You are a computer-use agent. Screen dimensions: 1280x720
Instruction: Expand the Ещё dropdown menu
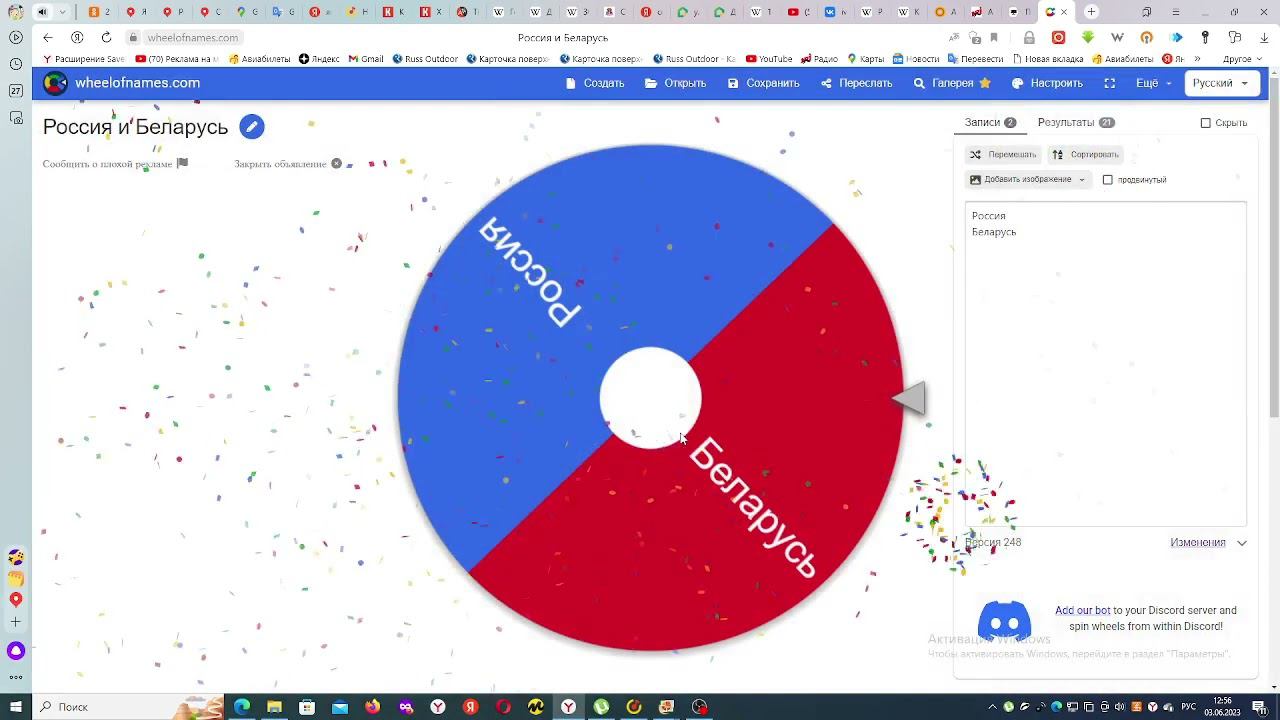1153,83
